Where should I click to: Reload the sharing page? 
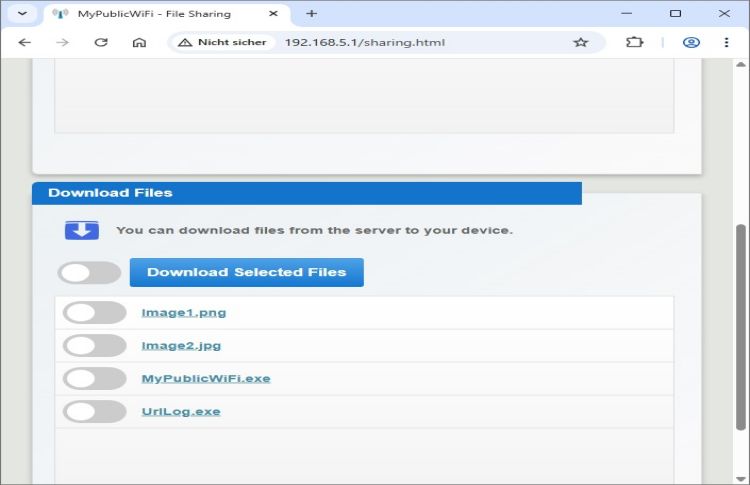101,43
